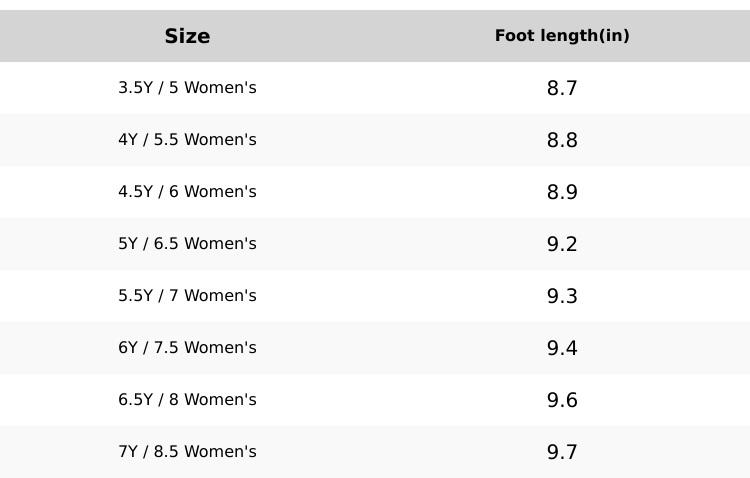
Task: Select the 3.5Y / 5 Women's size
Action: pyautogui.click(x=187, y=88)
